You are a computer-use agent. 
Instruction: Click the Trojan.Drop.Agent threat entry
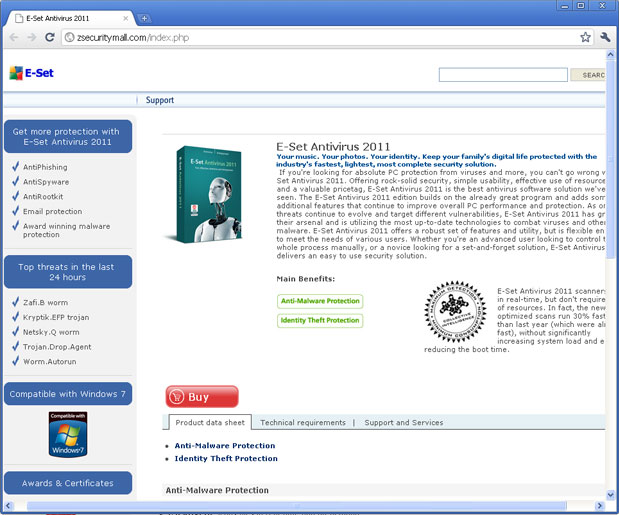click(57, 347)
